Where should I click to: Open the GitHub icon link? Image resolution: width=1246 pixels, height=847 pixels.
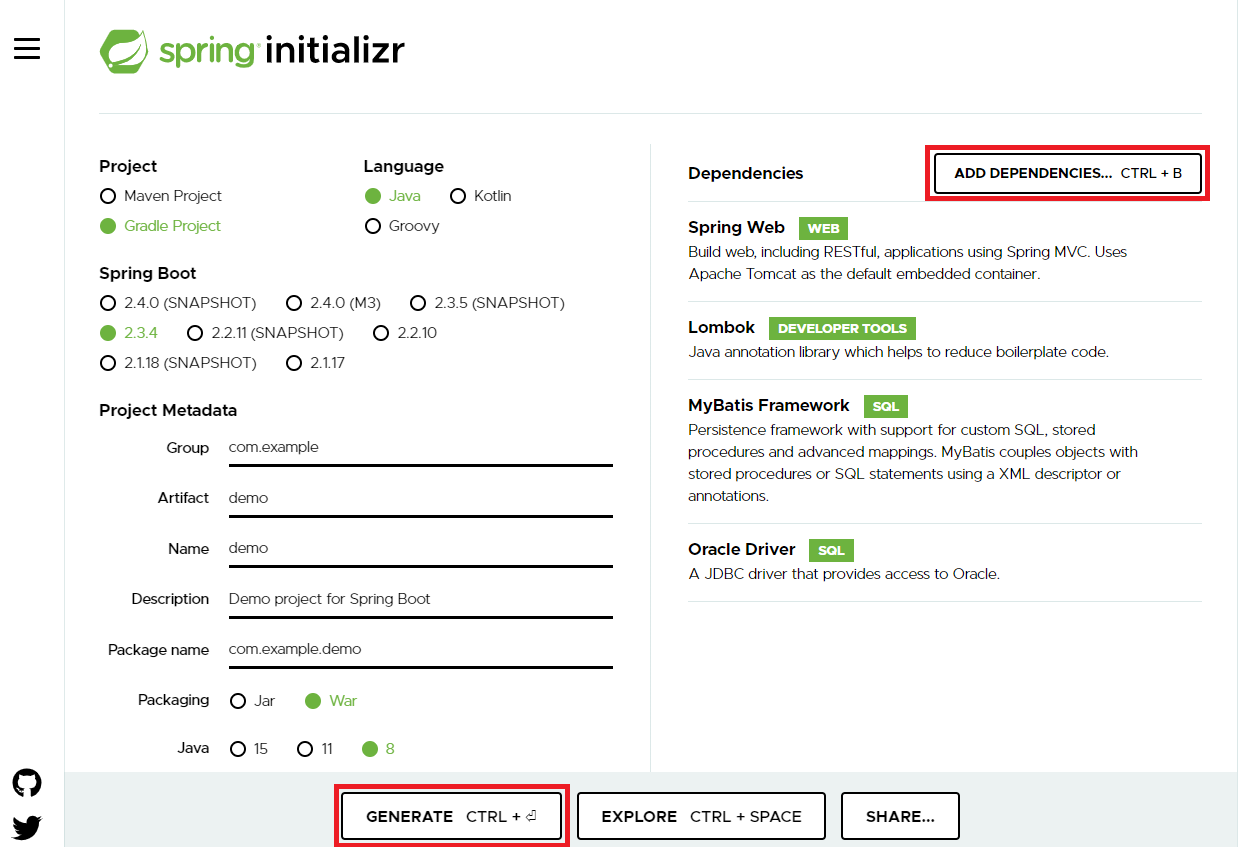27,783
